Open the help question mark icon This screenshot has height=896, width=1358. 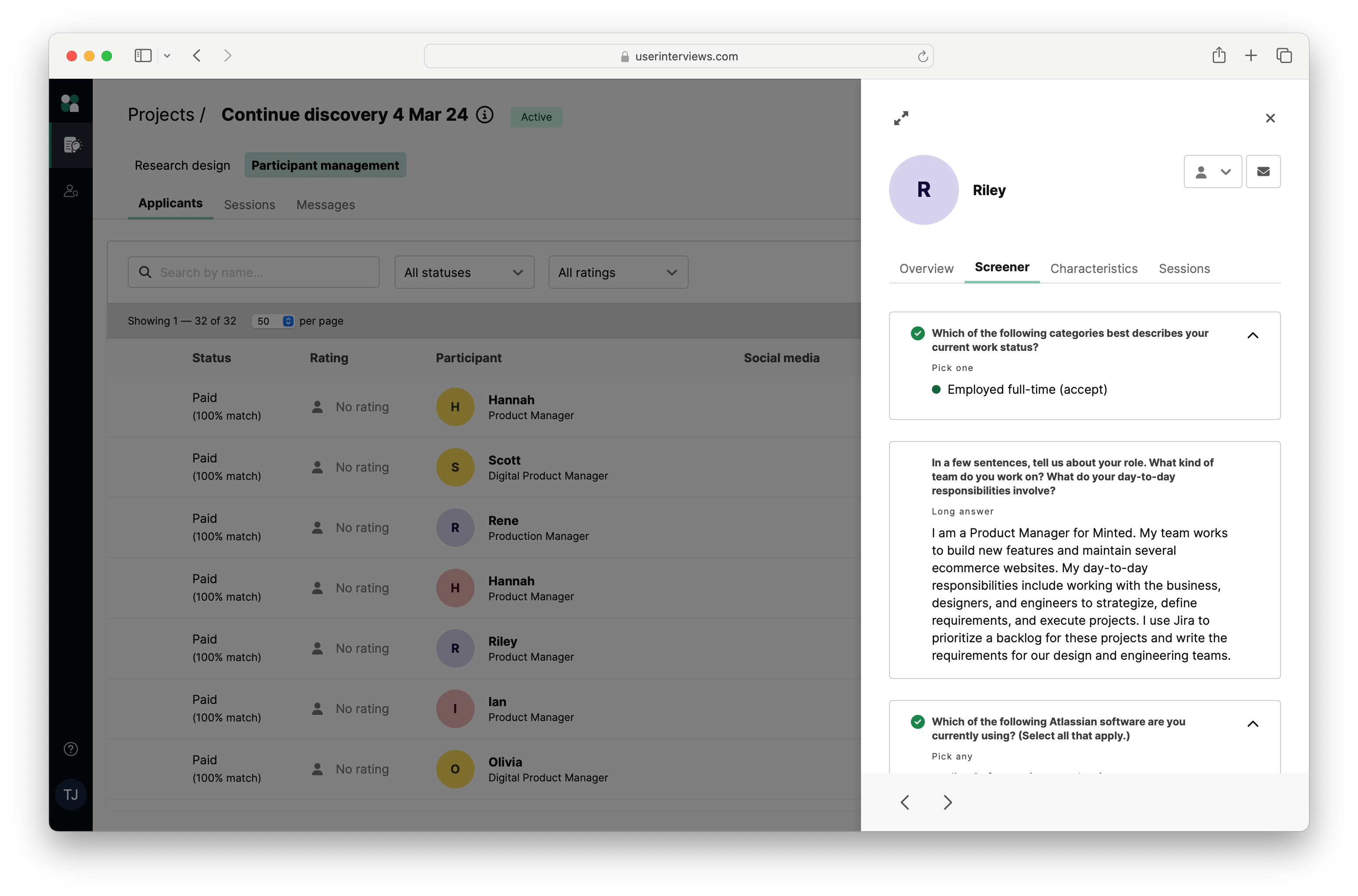click(x=70, y=749)
